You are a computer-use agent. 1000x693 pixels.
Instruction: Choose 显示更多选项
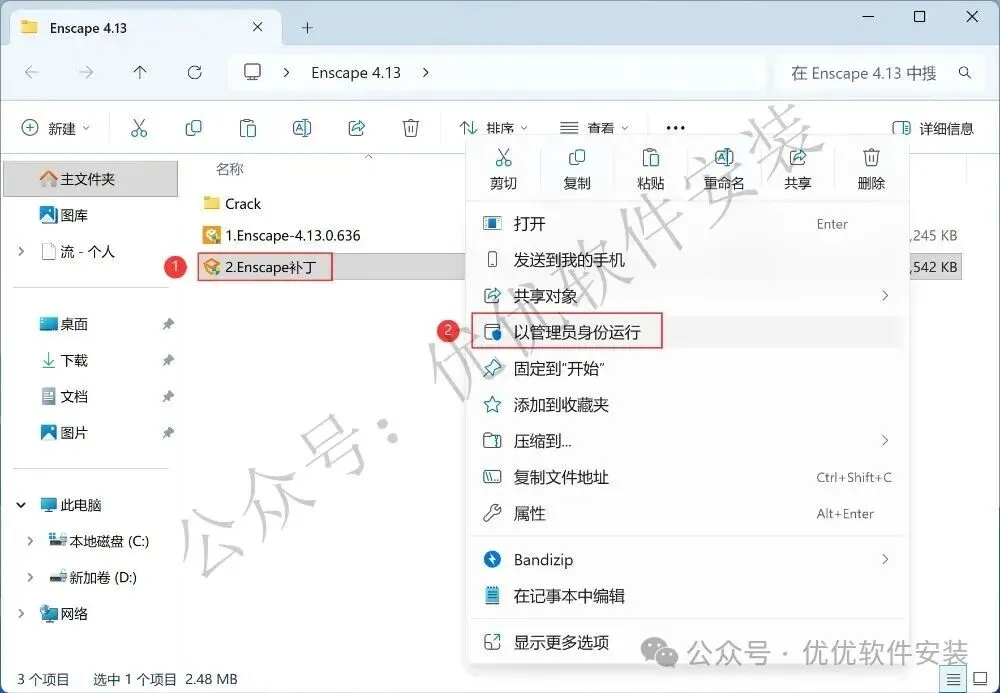pyautogui.click(x=688, y=642)
